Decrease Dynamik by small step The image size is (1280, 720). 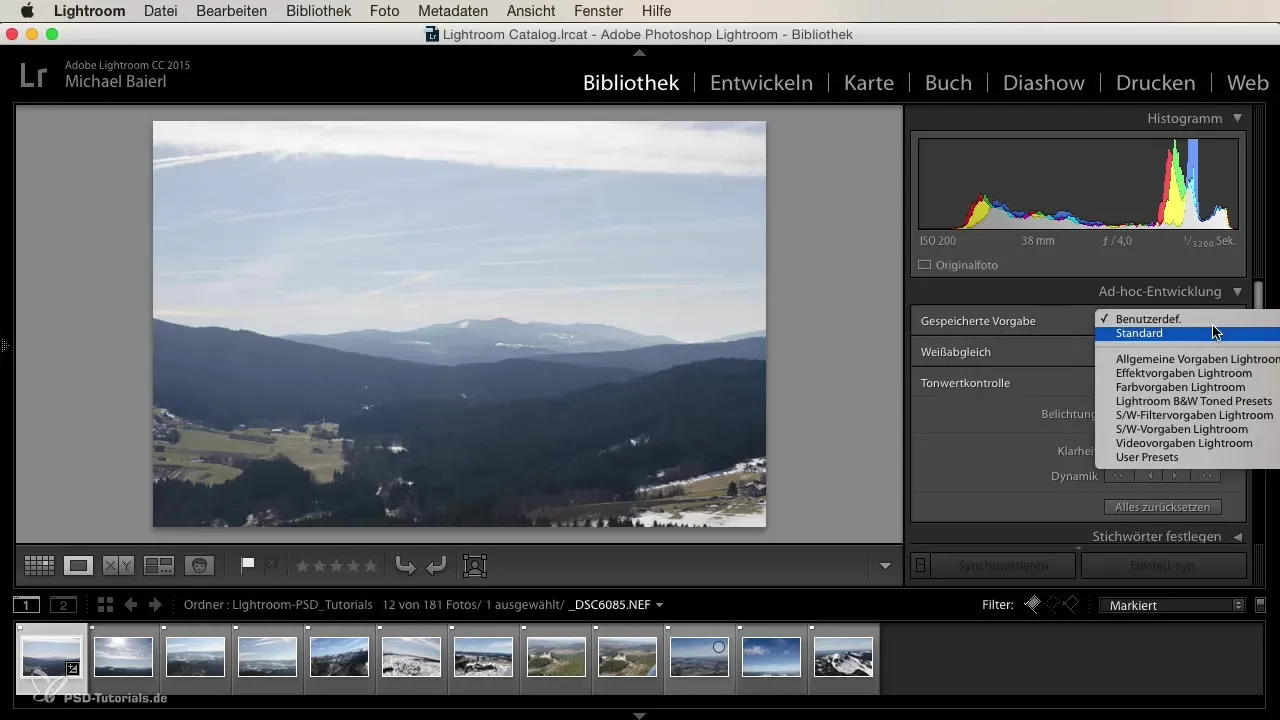tap(1148, 476)
